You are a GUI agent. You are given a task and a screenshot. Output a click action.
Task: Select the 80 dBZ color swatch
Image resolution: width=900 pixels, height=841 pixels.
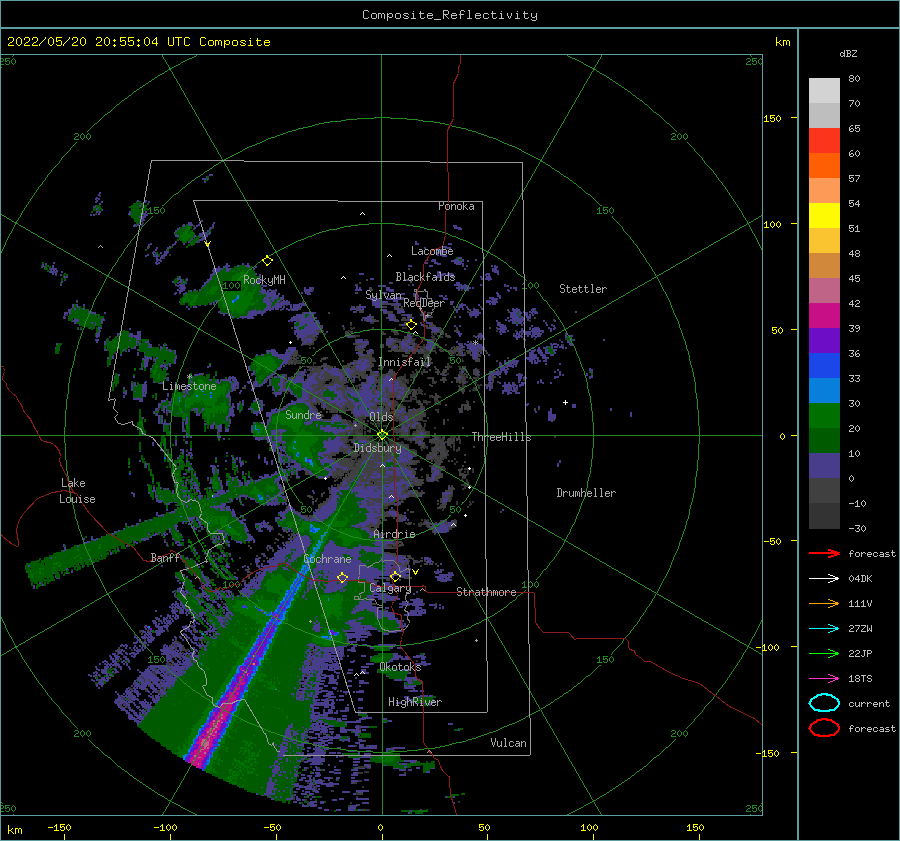click(824, 90)
